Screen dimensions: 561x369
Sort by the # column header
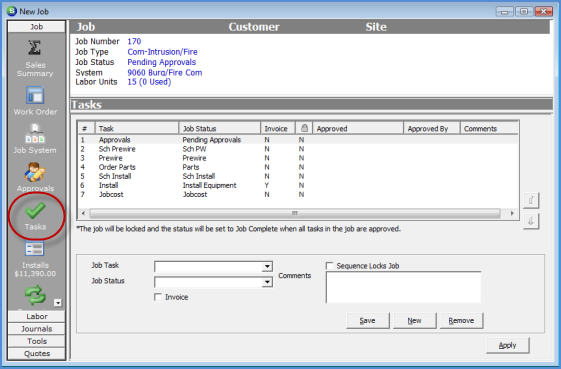tap(86, 128)
